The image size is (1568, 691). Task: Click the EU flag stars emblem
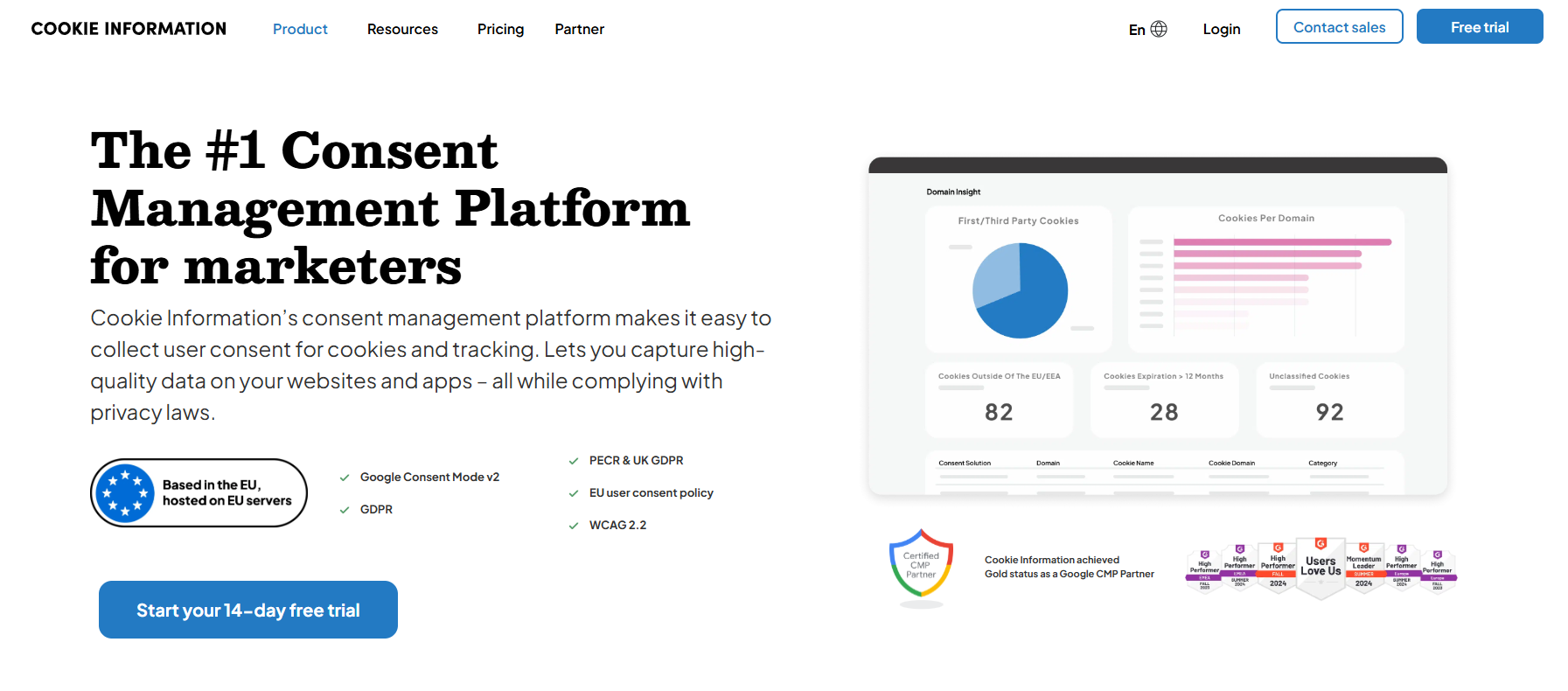(x=125, y=492)
